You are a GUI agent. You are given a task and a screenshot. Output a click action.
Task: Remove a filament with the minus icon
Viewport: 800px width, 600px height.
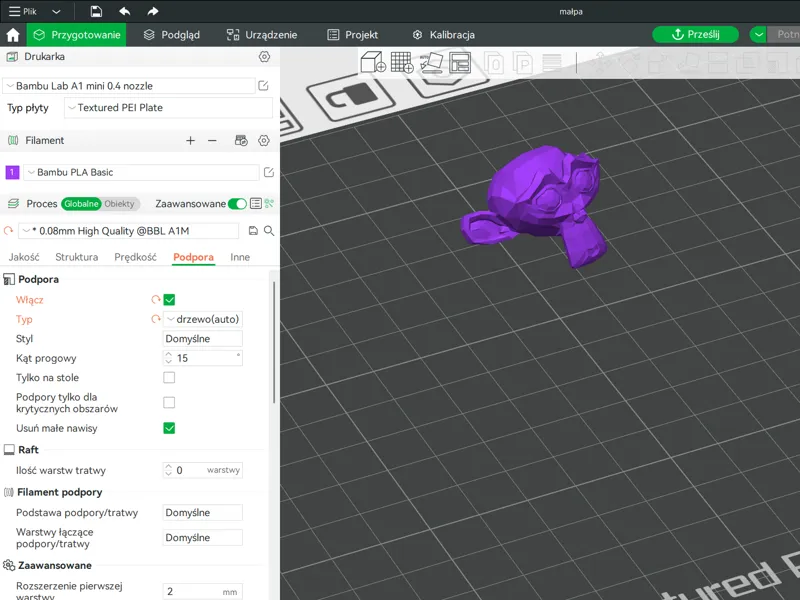click(x=212, y=140)
